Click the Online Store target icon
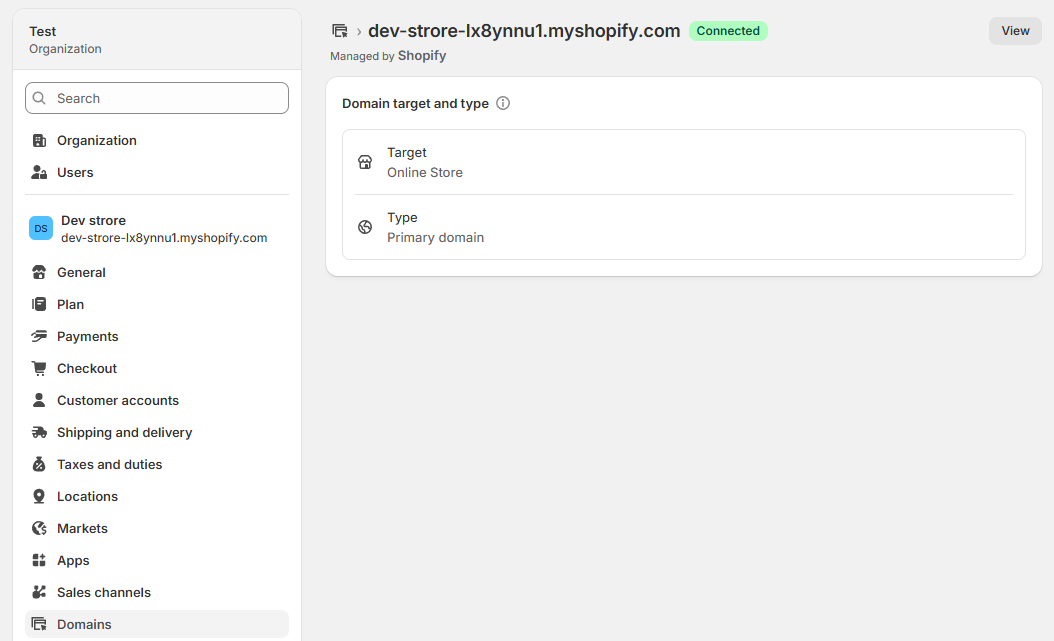Image resolution: width=1054 pixels, height=641 pixels. pos(365,162)
